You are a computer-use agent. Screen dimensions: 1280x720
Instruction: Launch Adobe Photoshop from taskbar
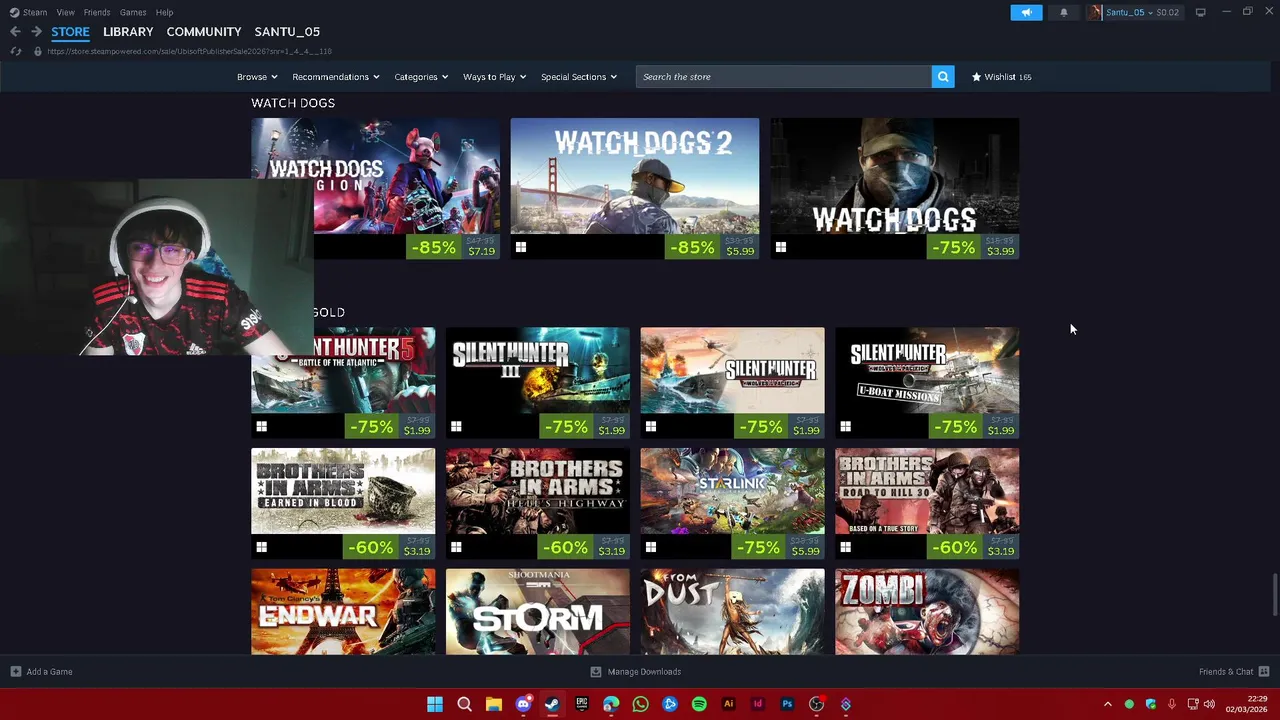(x=787, y=704)
